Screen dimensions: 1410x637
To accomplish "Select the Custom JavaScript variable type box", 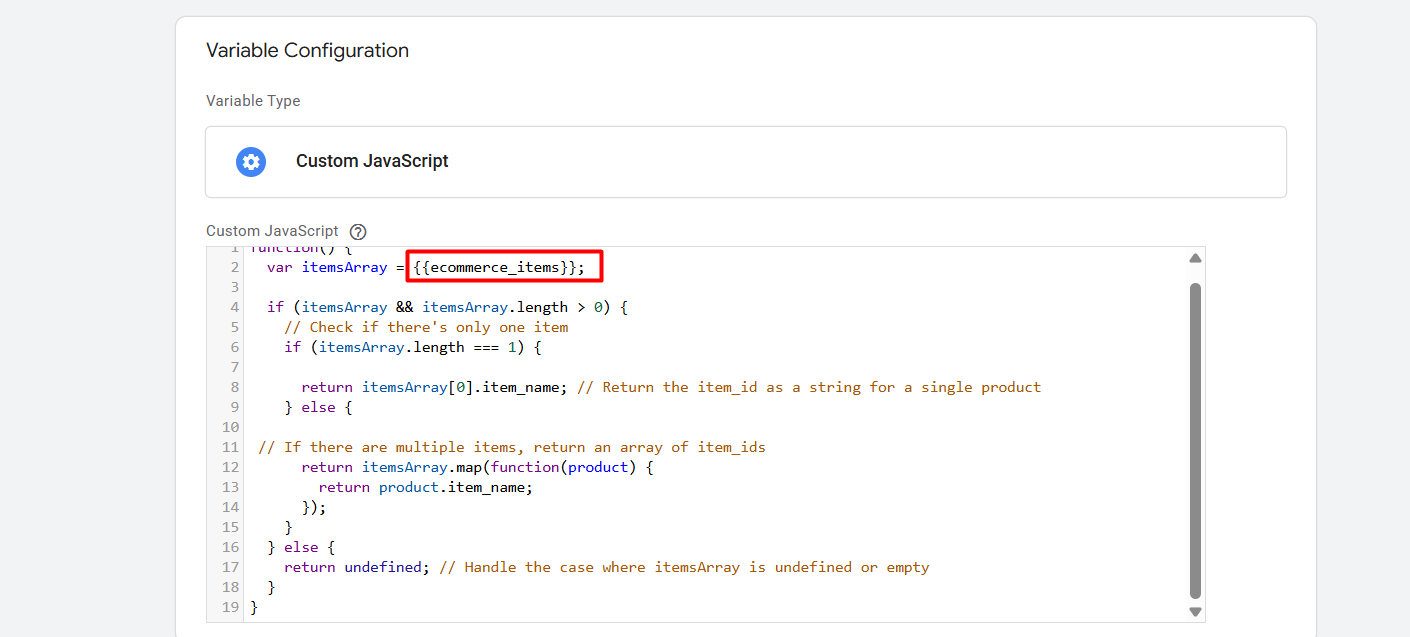I will pos(745,162).
